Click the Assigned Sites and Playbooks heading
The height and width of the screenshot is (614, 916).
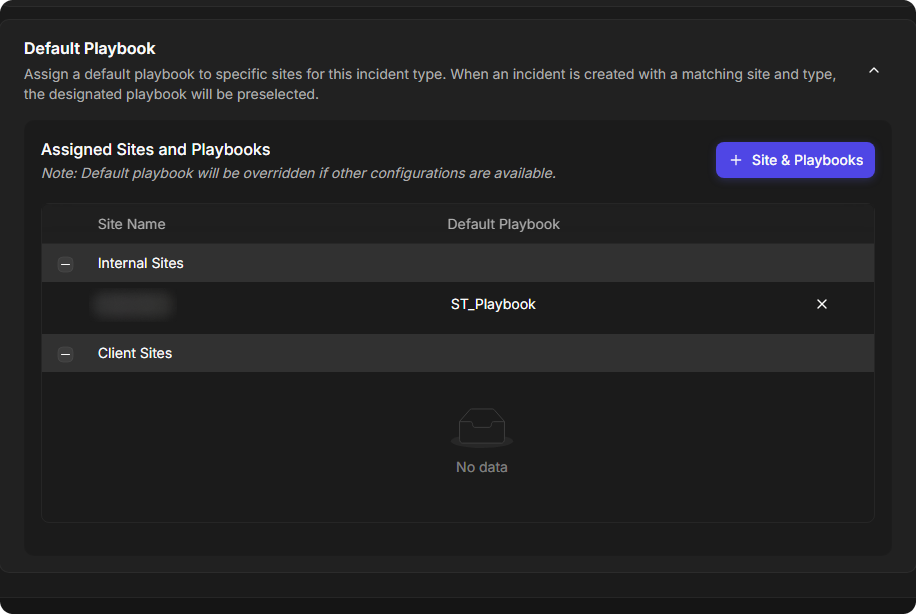point(155,150)
